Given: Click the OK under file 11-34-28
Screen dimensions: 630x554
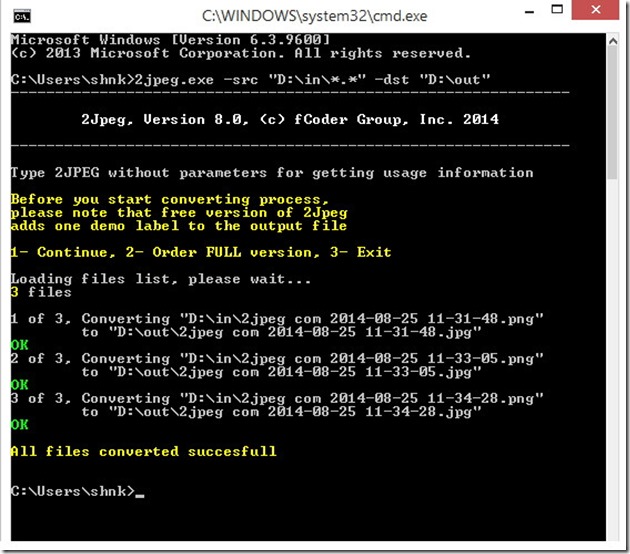Looking at the screenshot, I should (x=19, y=425).
